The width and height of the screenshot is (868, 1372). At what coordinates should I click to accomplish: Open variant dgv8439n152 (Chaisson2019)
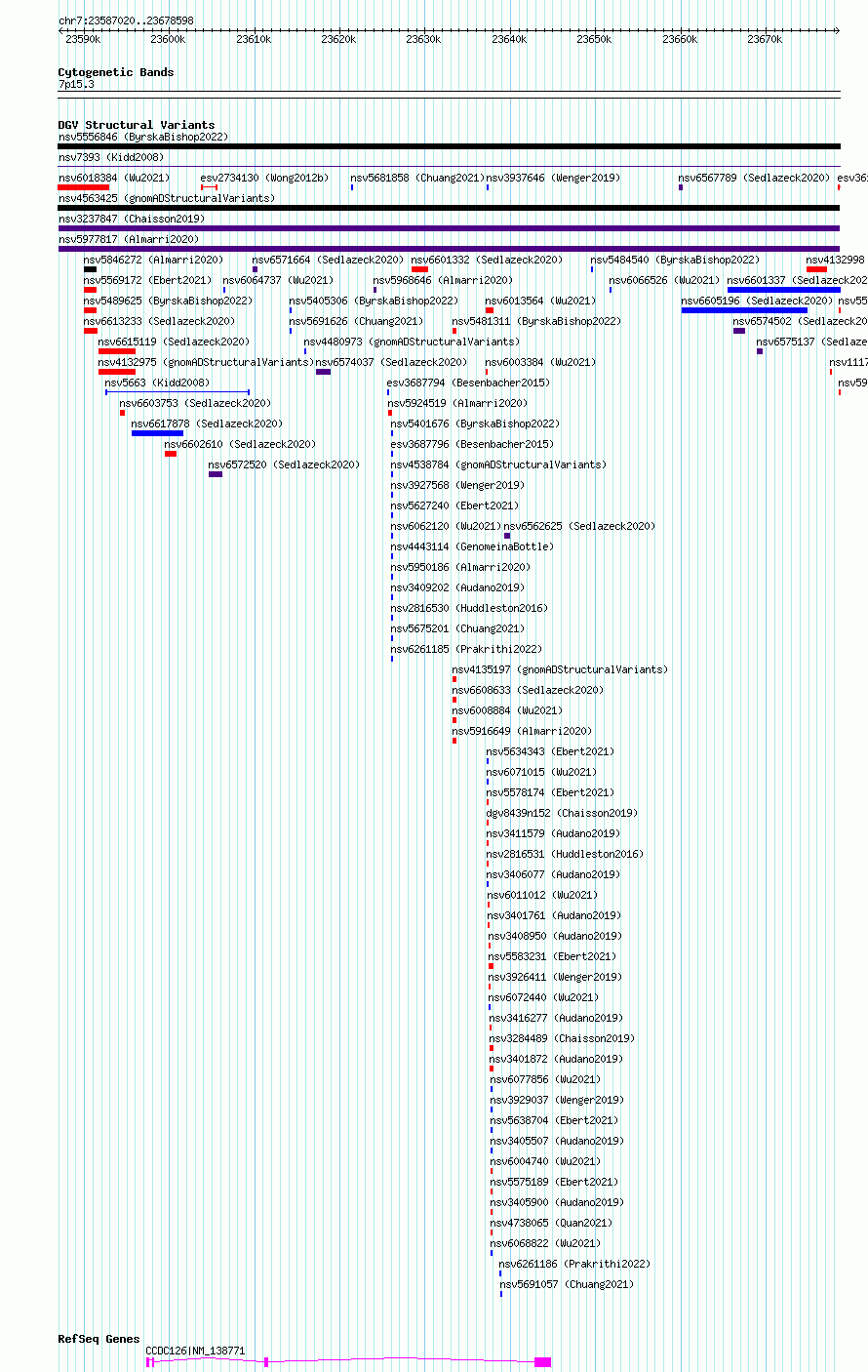562,813
